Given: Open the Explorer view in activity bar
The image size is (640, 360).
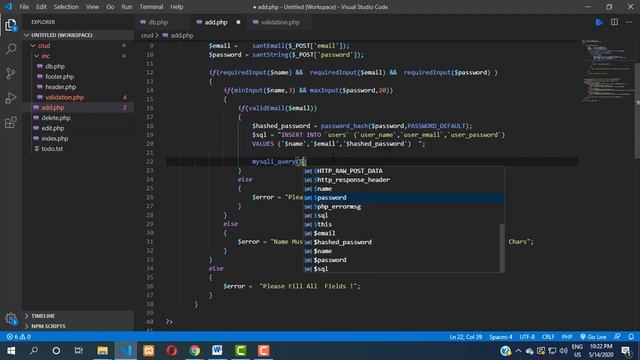Looking at the screenshot, I should click(x=11, y=25).
